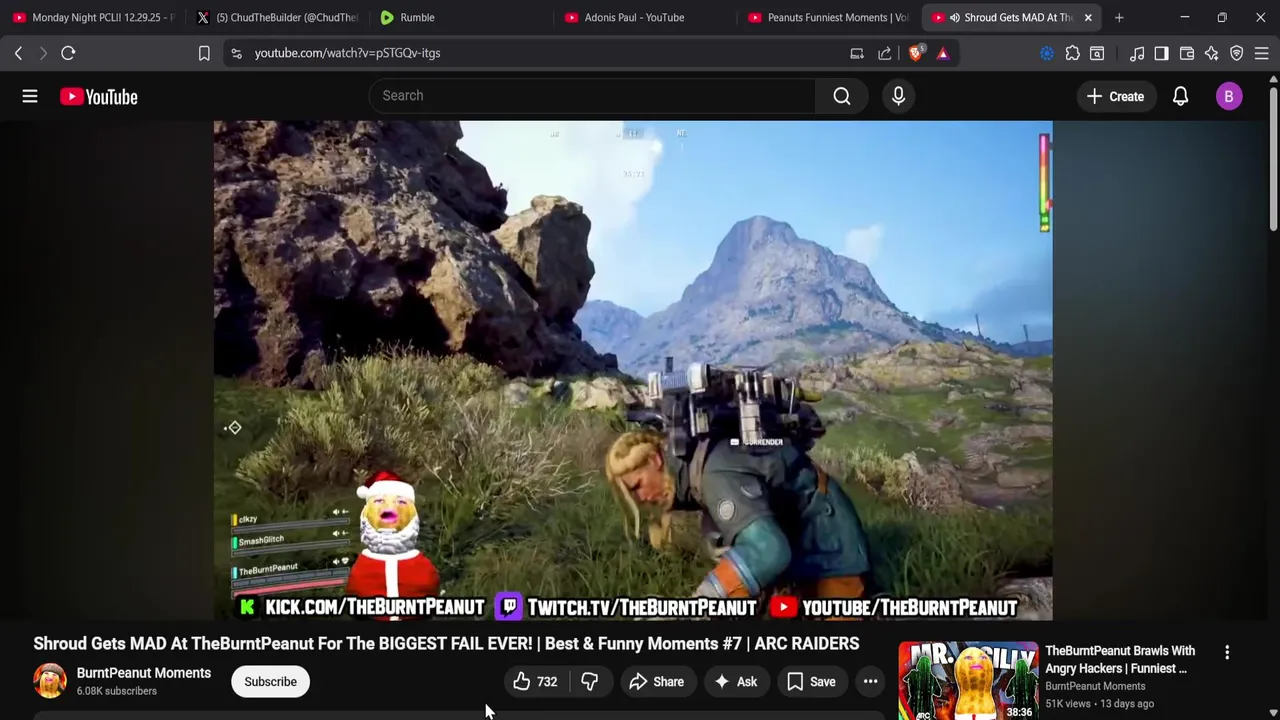Open the tab search toolbar icon
This screenshot has width=1280, height=720.
tap(1097, 53)
